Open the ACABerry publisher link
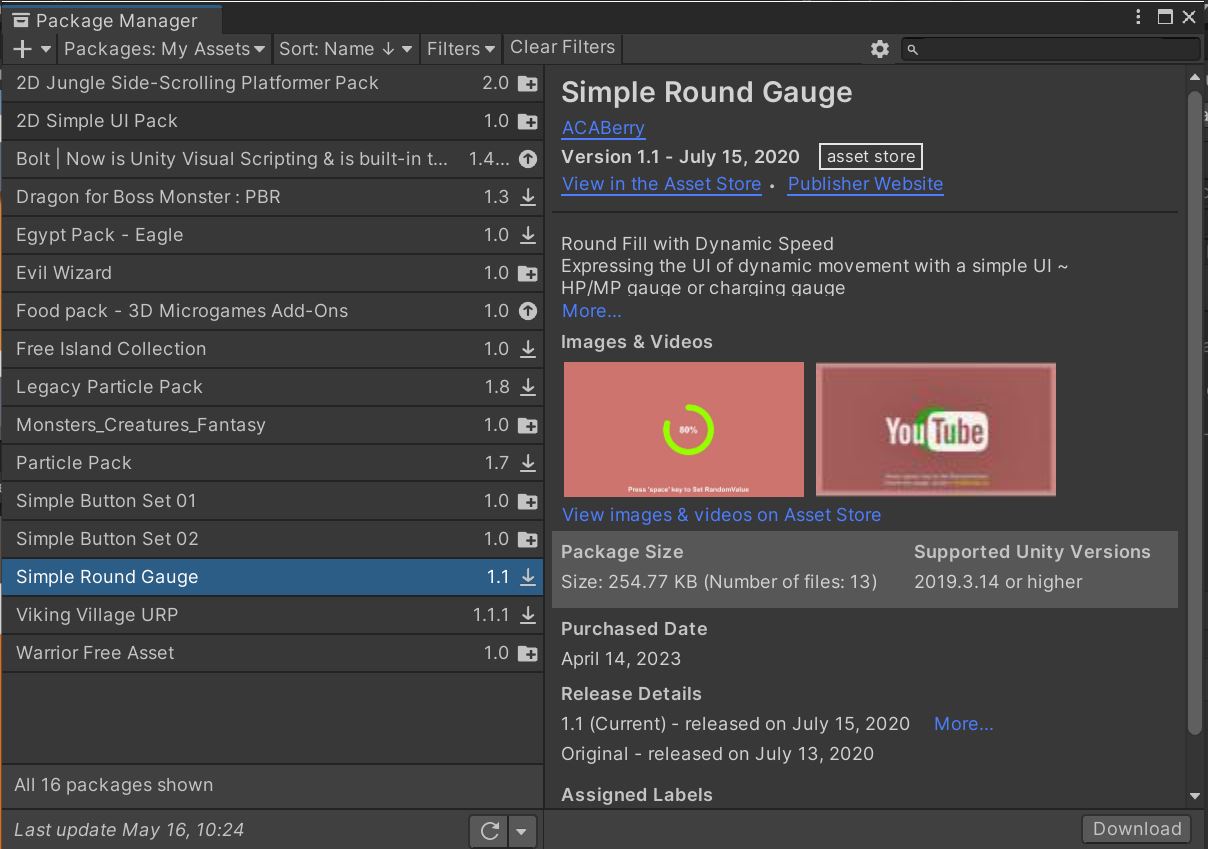This screenshot has height=849, width=1208. (603, 128)
